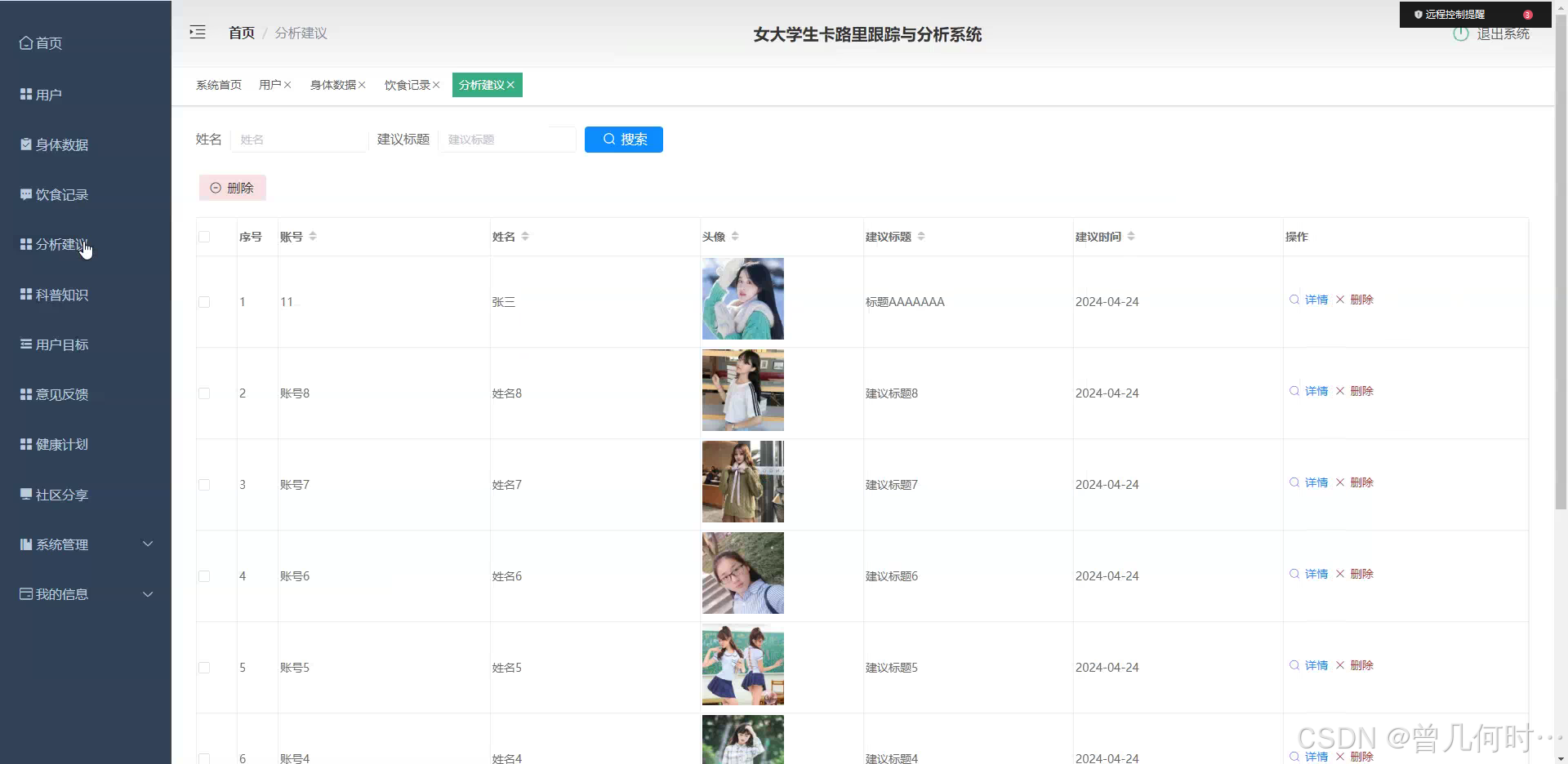Screen dimensions: 1568x764
Task: Delete the 张三 row via 删除 link
Action: 1355,300
